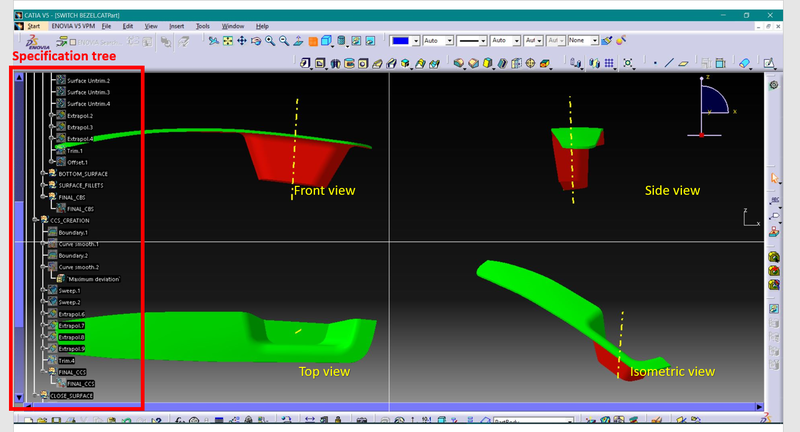Open the Tools menu
Viewport: 800px width, 432px height.
[x=203, y=25]
